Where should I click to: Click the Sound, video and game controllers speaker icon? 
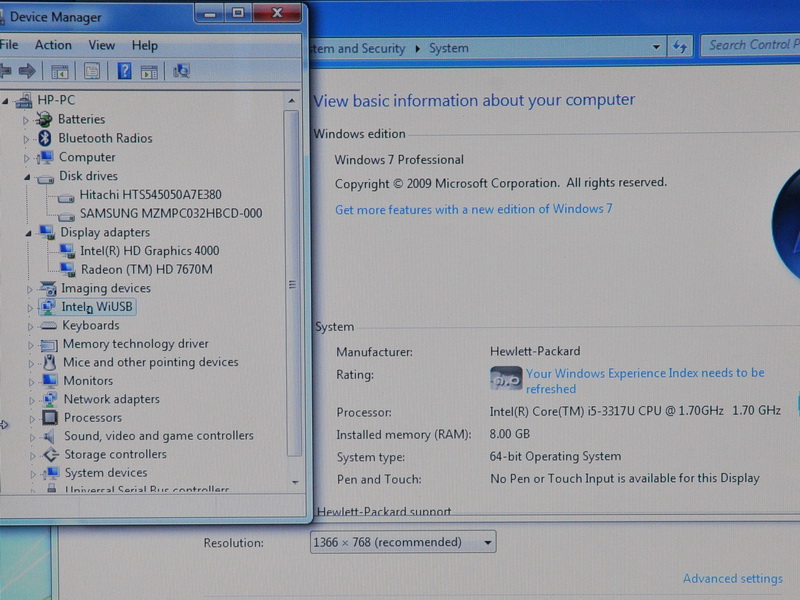(x=49, y=436)
